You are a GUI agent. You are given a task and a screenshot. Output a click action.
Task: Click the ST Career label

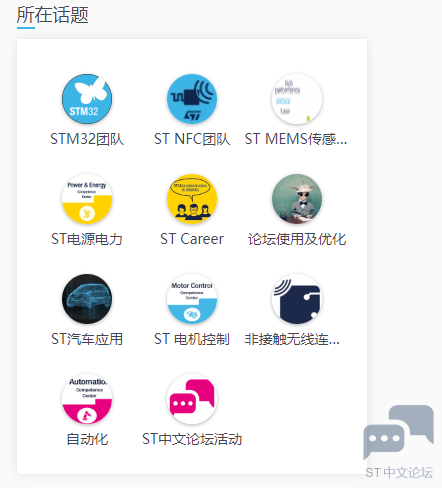[x=192, y=239]
